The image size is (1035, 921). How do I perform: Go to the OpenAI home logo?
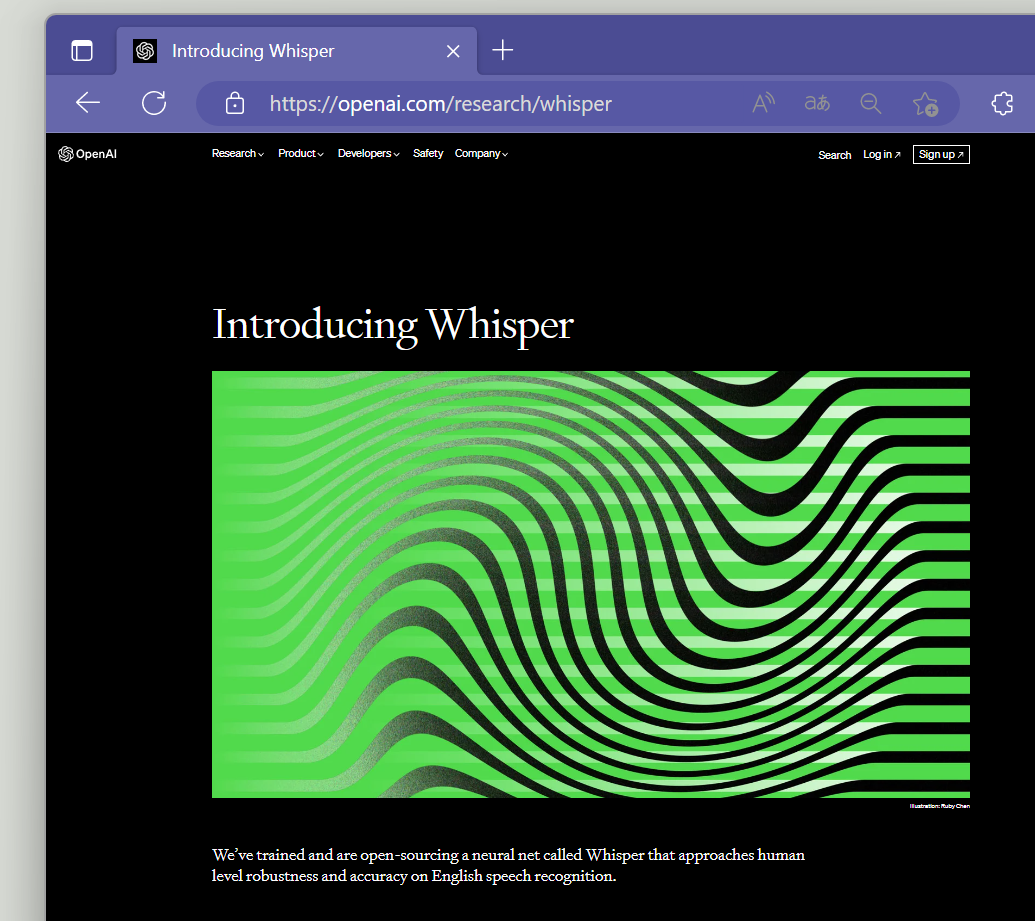pyautogui.click(x=88, y=154)
